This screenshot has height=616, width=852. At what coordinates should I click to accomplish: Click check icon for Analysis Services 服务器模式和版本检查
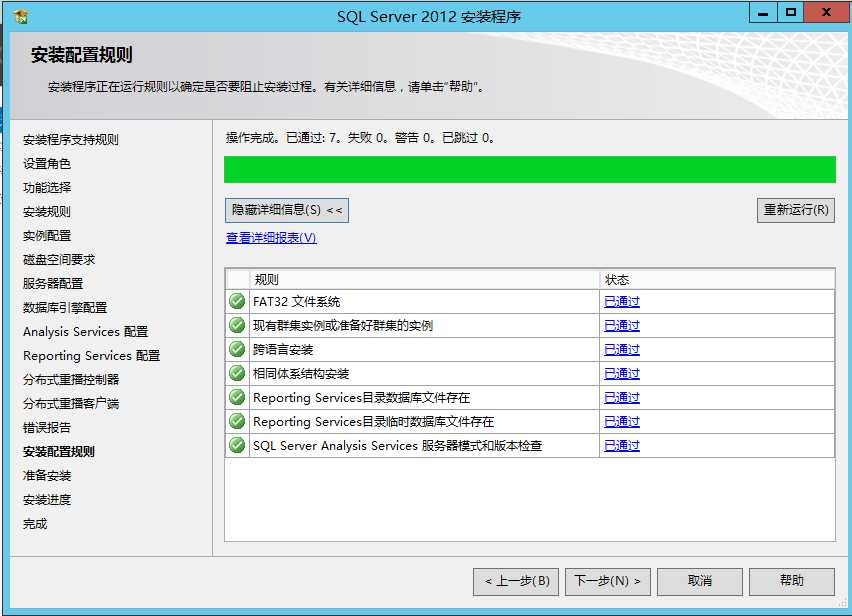[237, 445]
